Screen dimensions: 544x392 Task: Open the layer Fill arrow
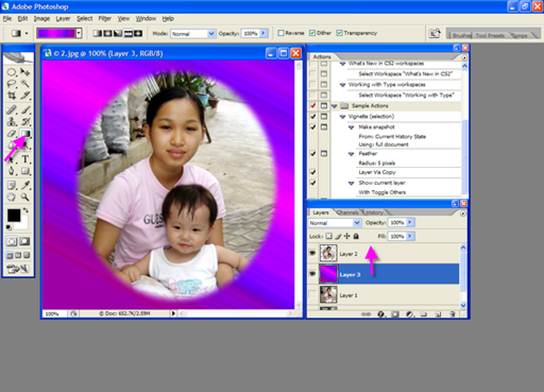(410, 236)
